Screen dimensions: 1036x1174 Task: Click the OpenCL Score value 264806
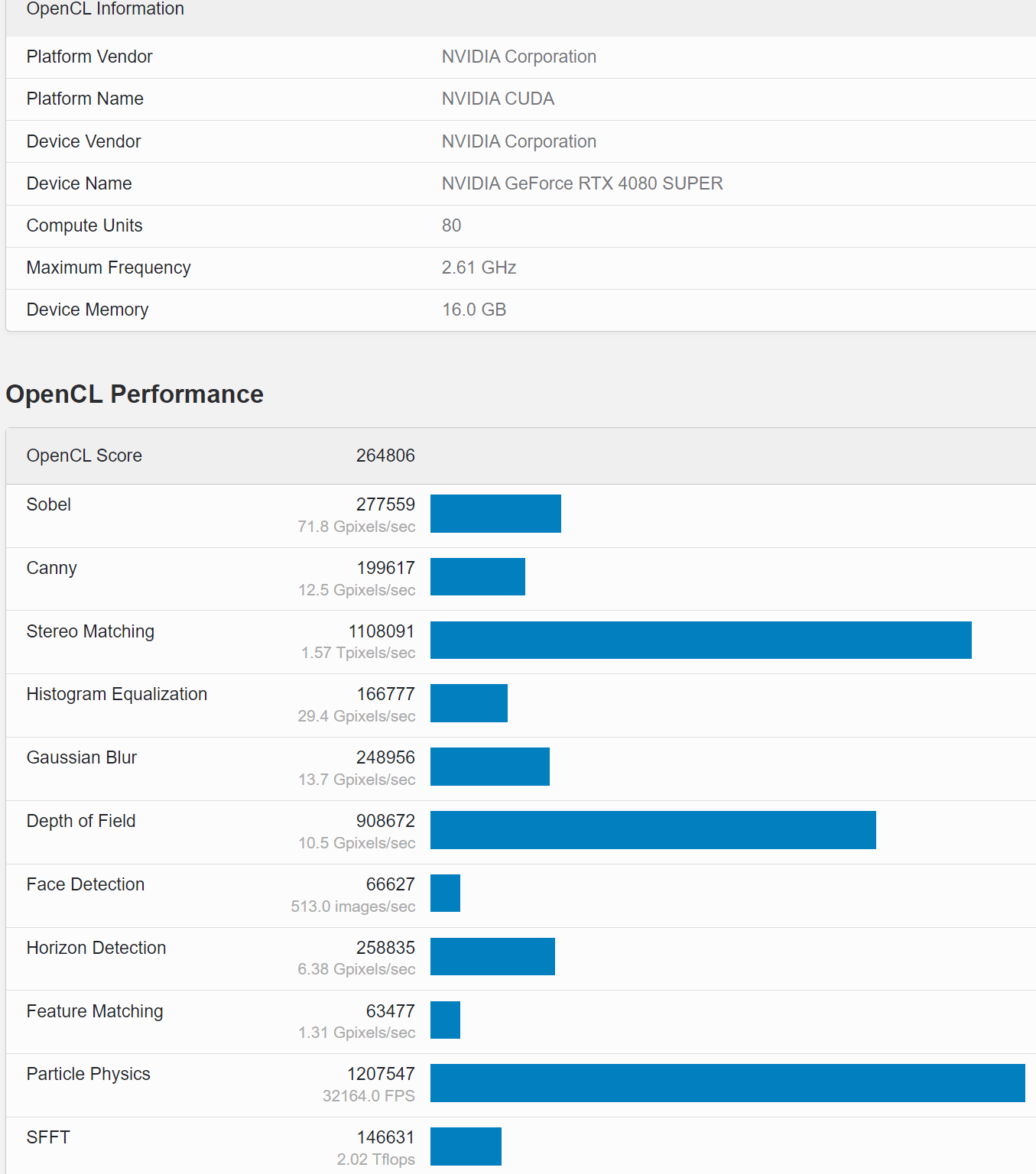pyautogui.click(x=385, y=456)
